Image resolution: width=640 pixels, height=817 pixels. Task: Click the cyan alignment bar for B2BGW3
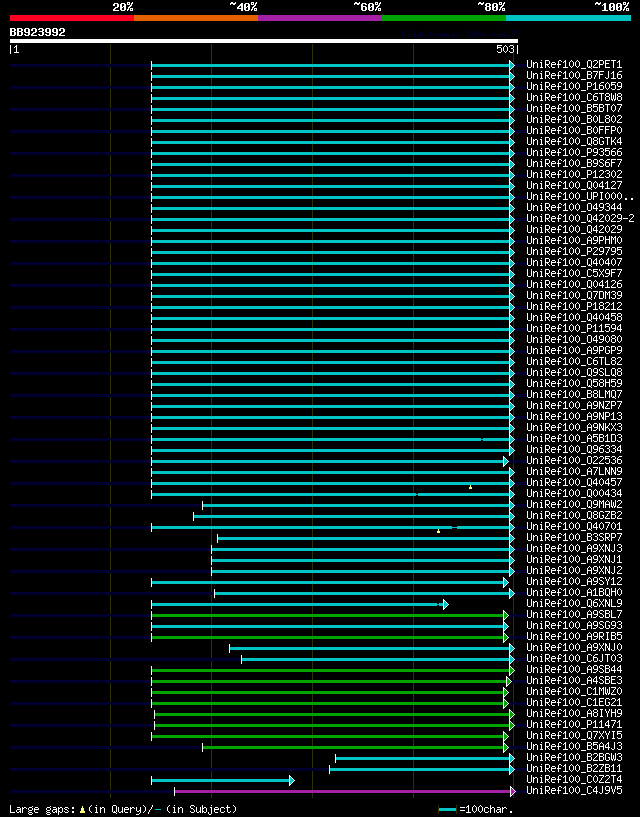click(x=424, y=758)
